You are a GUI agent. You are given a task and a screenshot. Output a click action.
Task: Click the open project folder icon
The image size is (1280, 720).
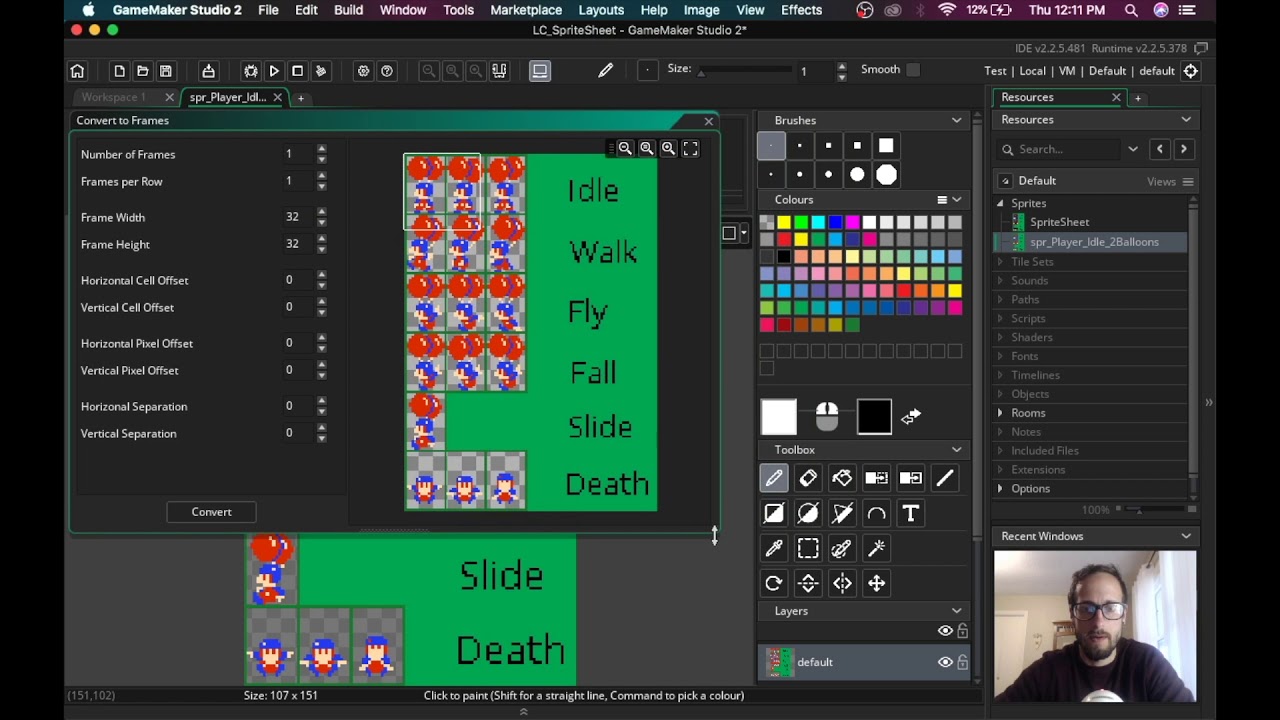point(142,71)
